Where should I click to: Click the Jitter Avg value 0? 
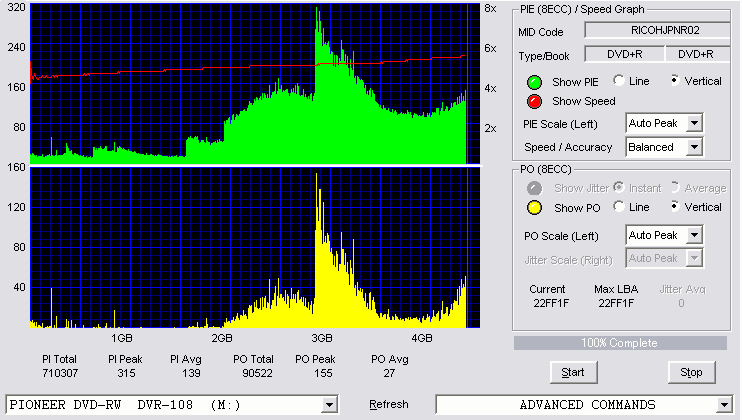point(681,303)
